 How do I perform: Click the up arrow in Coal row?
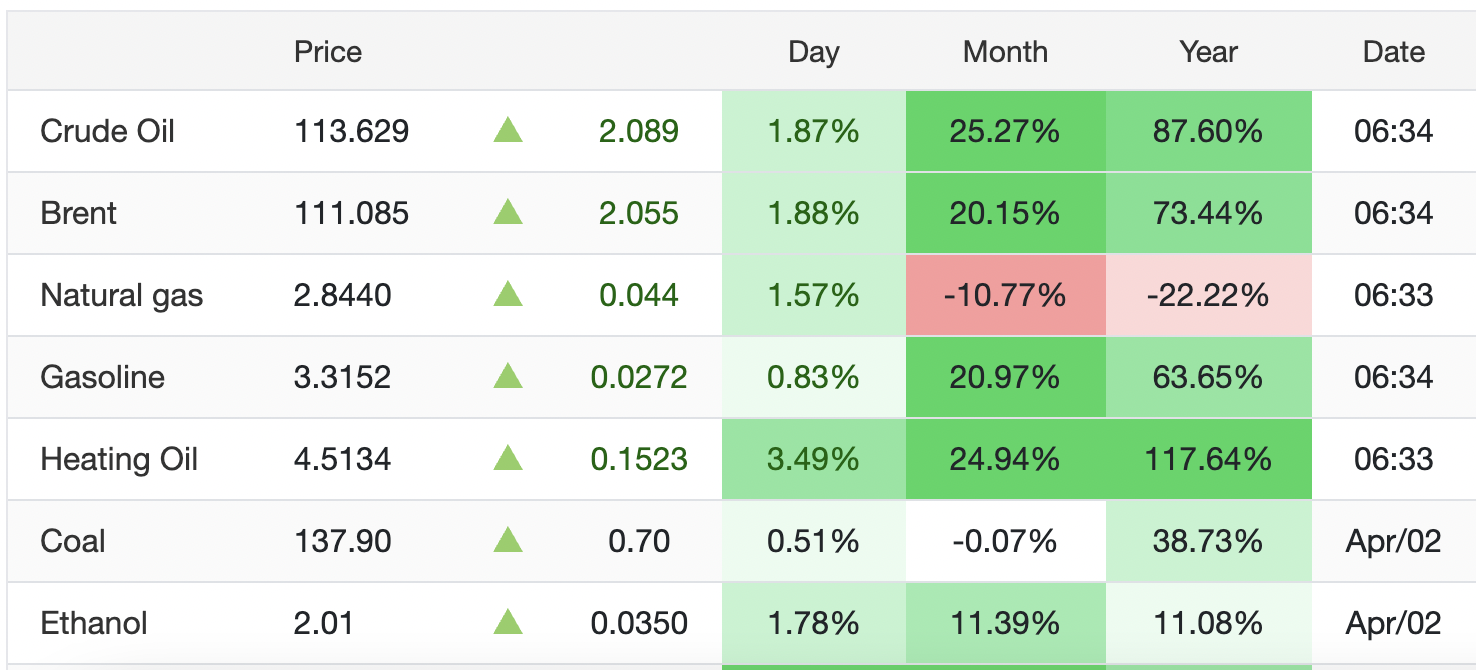pyautogui.click(x=508, y=540)
